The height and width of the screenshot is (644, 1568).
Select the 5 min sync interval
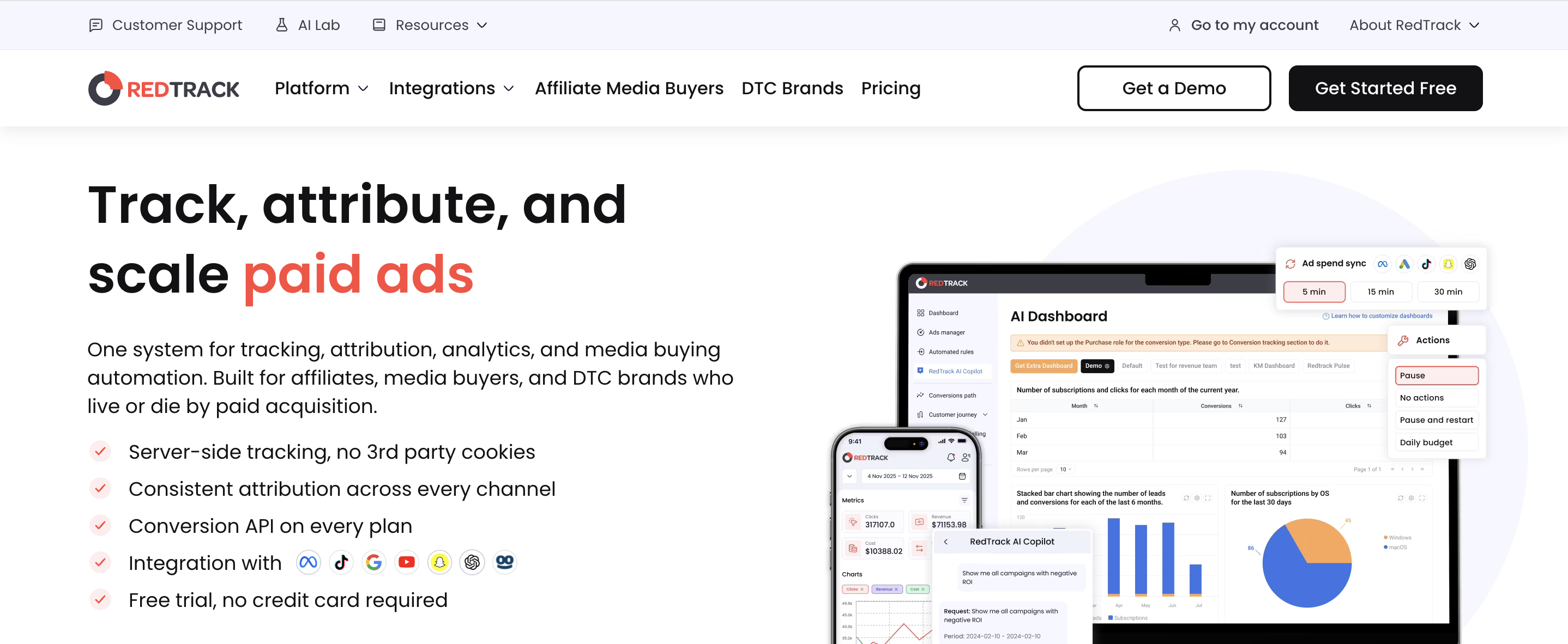[1314, 292]
